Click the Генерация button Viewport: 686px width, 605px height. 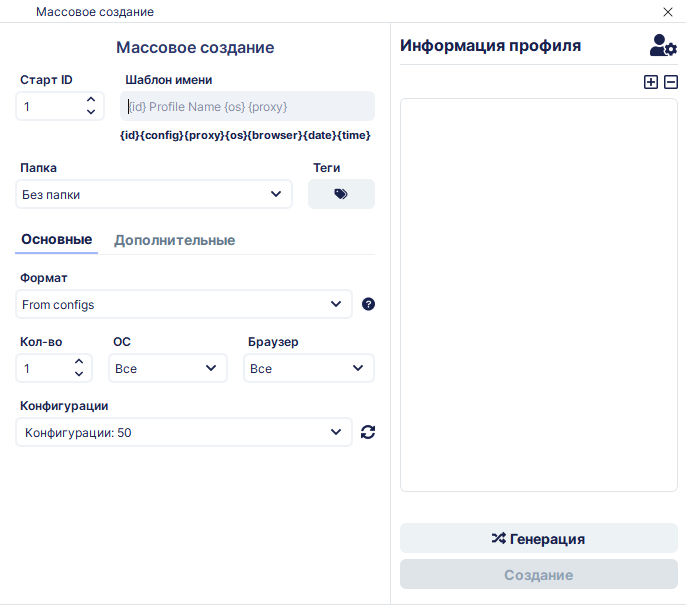click(539, 539)
